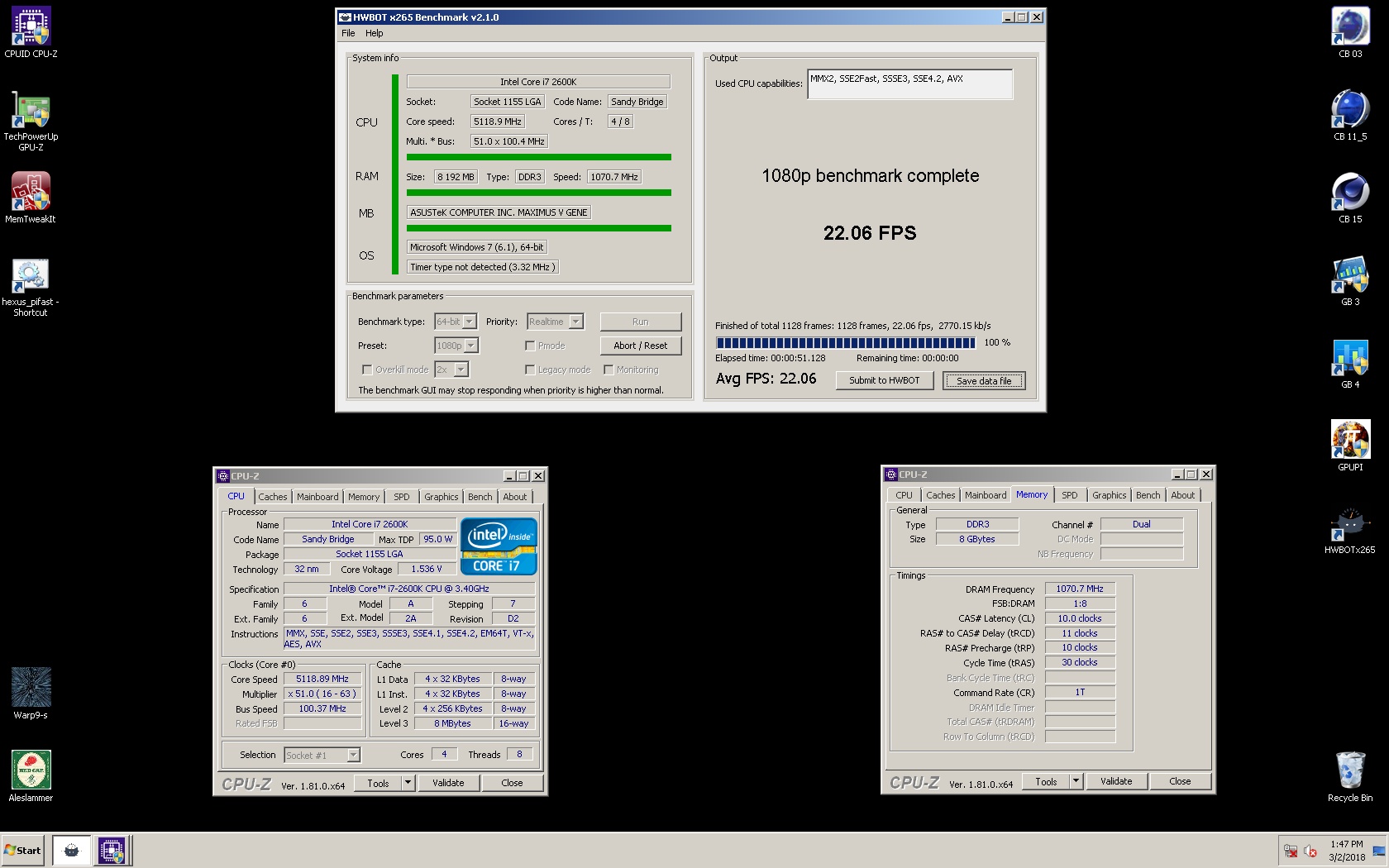
Task: Click the Submit to HWBOT button
Action: (884, 380)
